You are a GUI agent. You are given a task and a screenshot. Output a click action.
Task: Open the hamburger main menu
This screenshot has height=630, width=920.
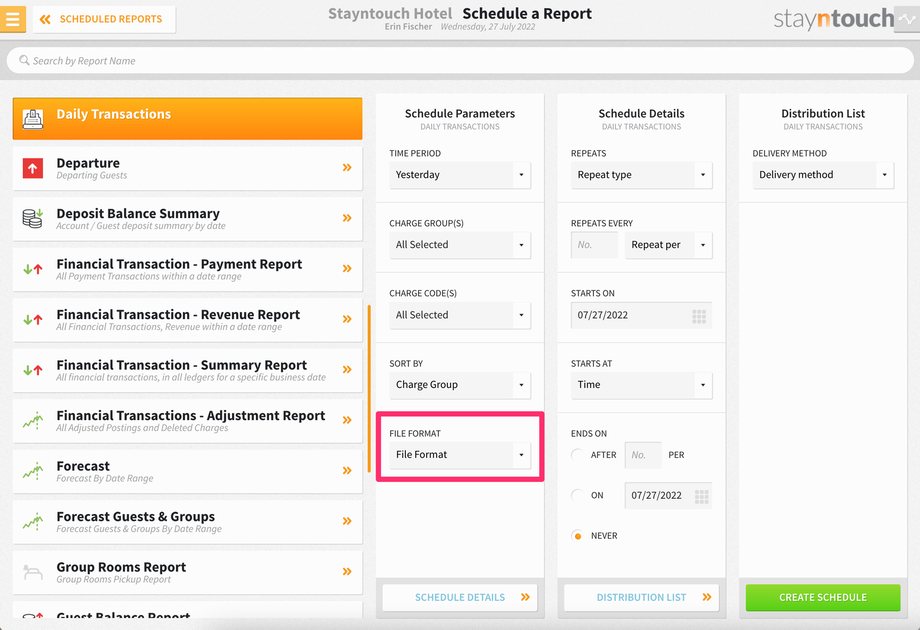click(x=12, y=19)
